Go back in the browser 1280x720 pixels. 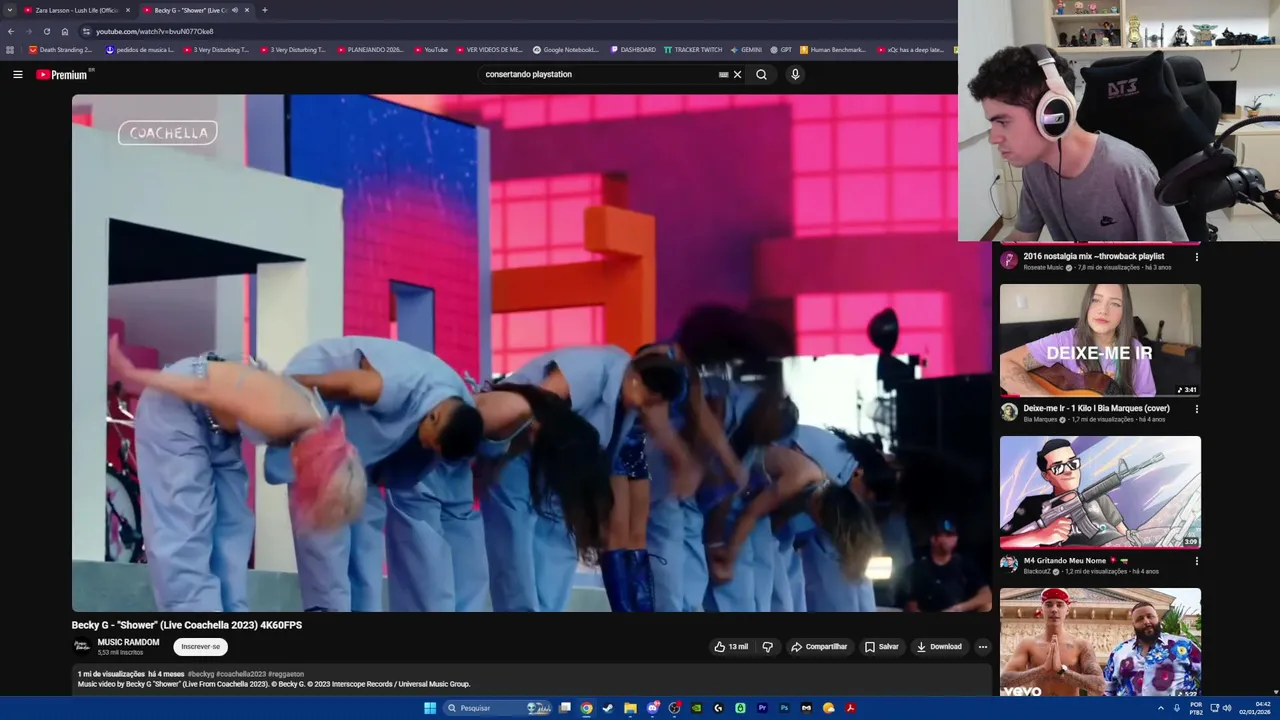click(11, 31)
